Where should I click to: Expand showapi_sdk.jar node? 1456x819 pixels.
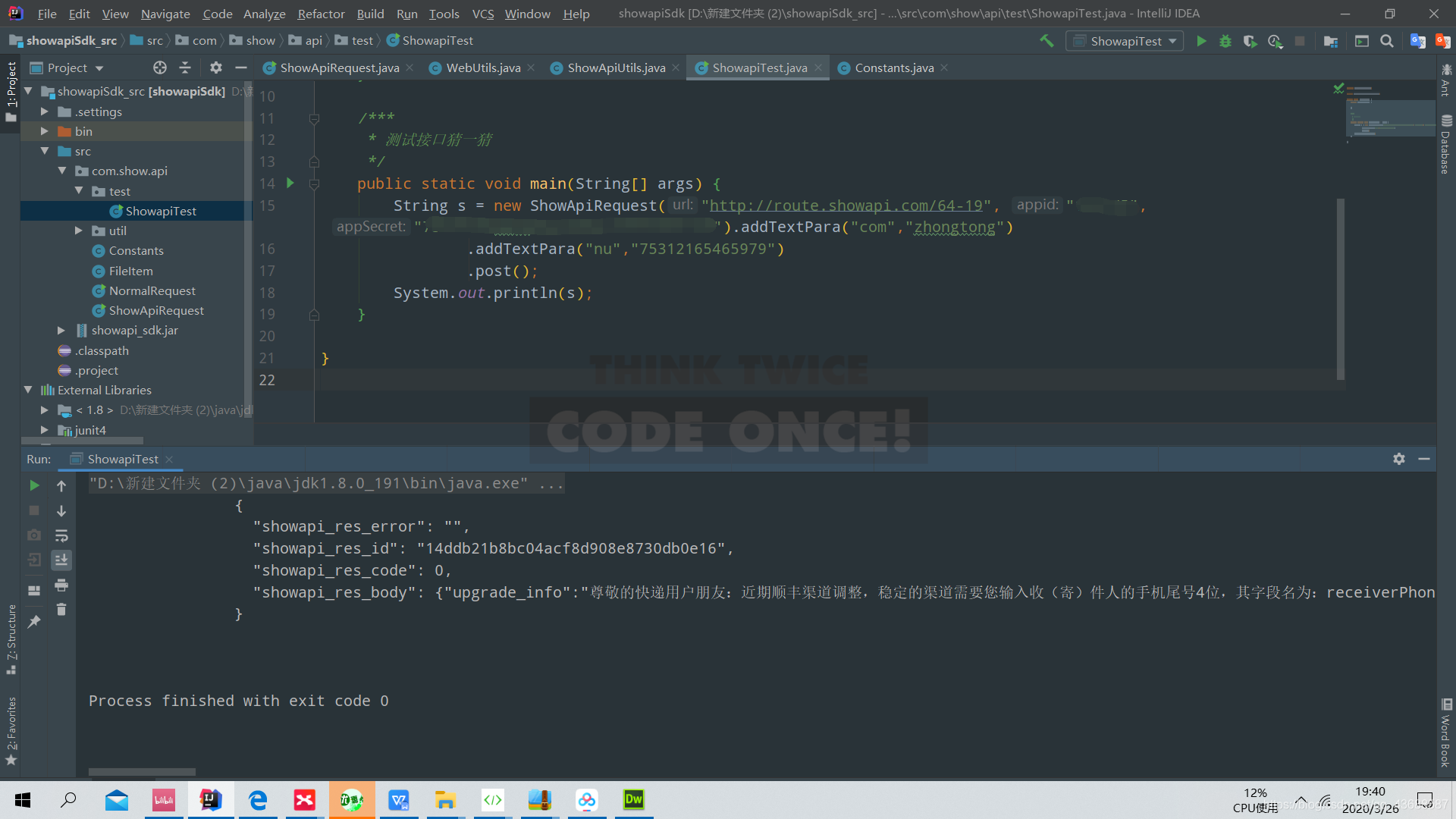61,330
